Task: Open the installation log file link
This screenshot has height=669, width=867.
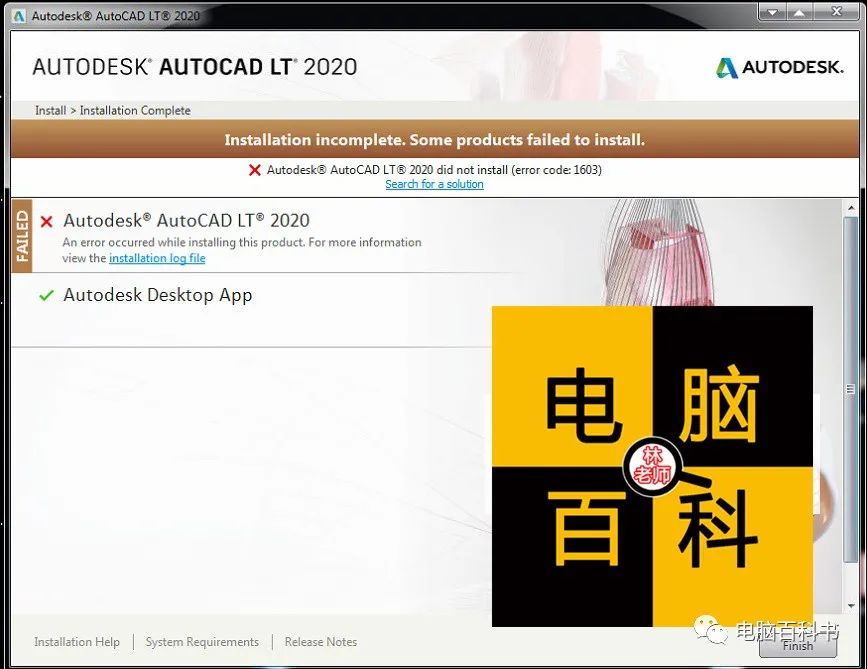Action: click(x=157, y=258)
